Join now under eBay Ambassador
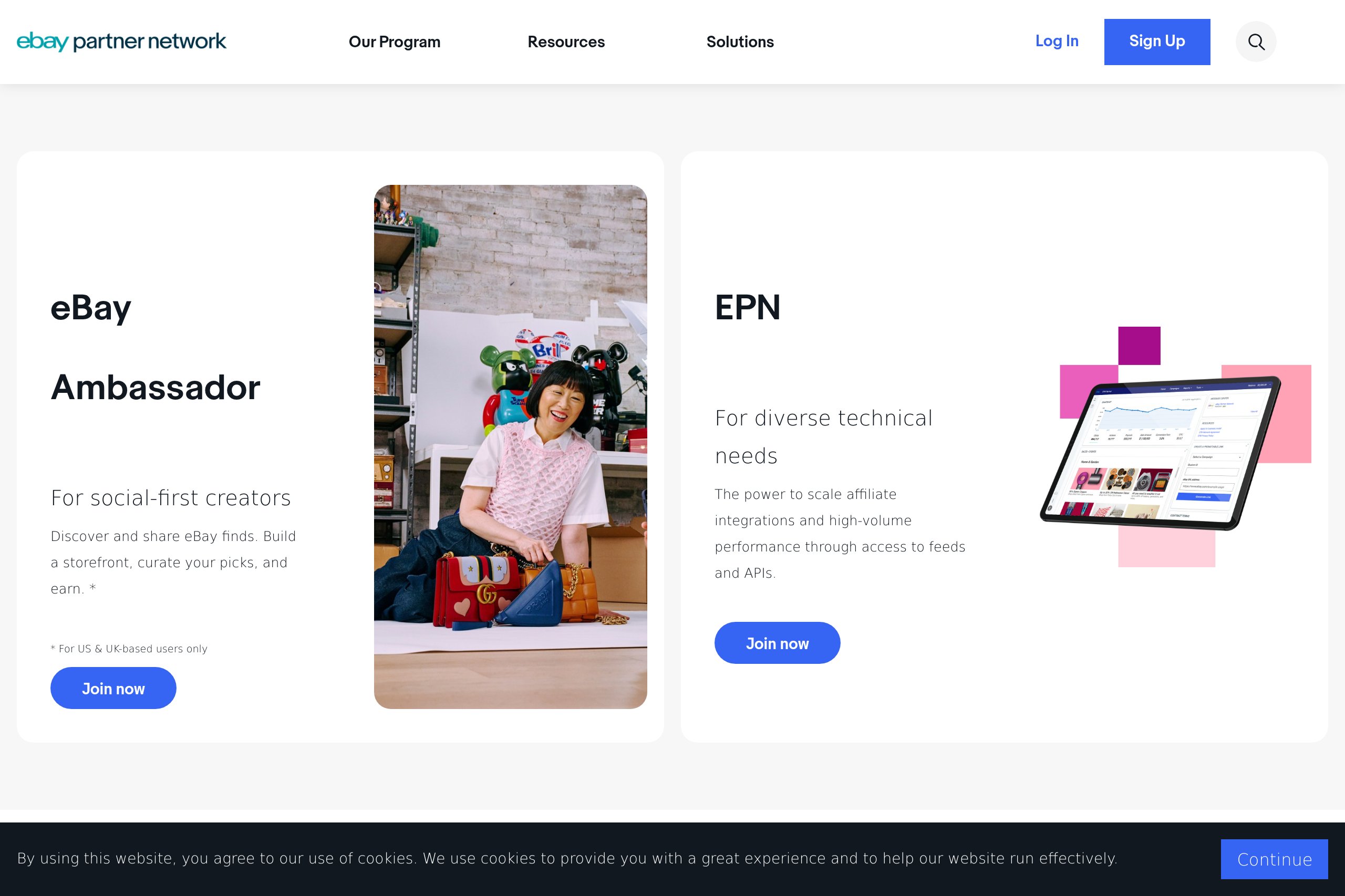 tap(113, 688)
